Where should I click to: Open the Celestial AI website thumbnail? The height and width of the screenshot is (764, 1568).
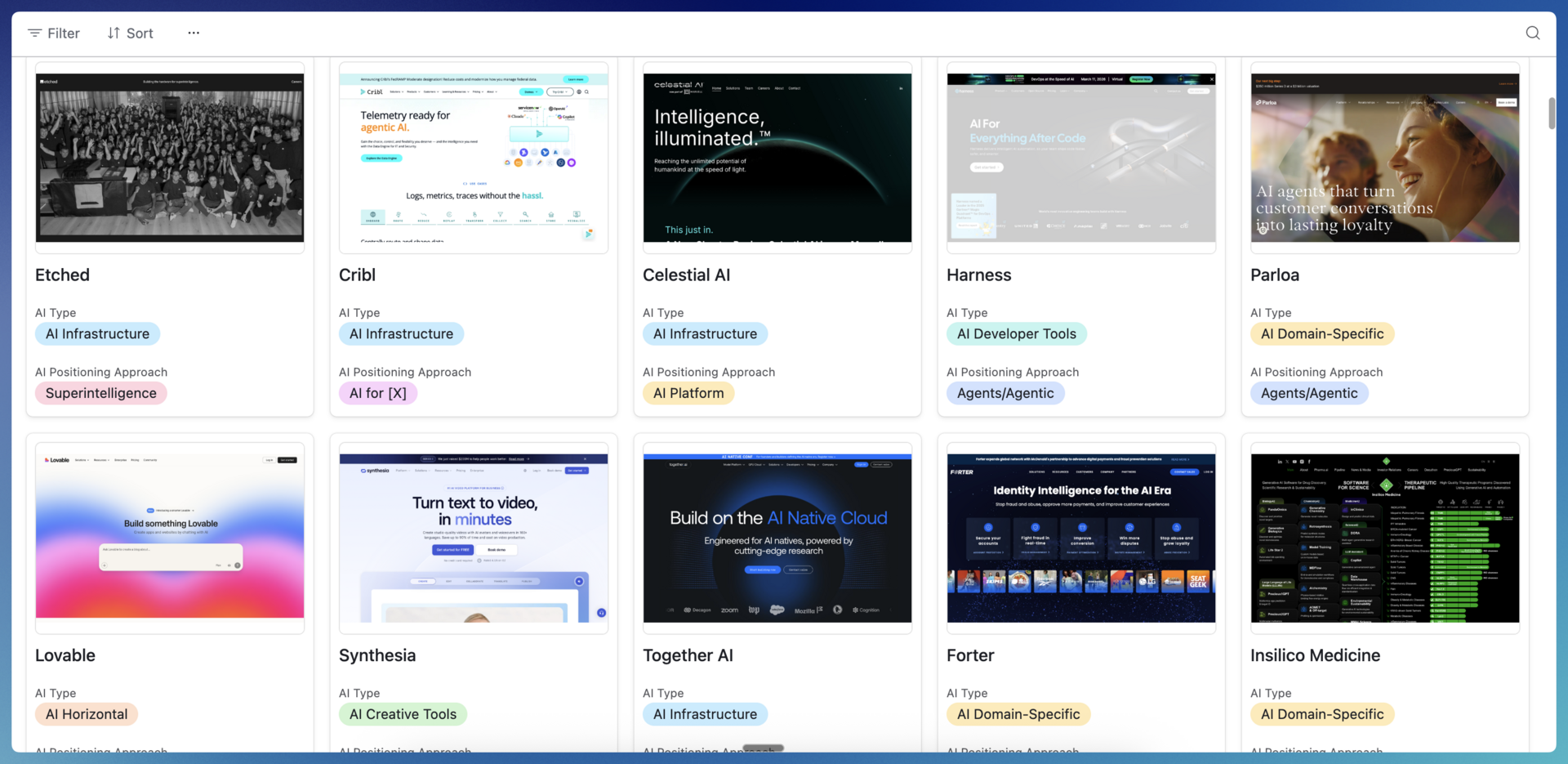point(777,158)
